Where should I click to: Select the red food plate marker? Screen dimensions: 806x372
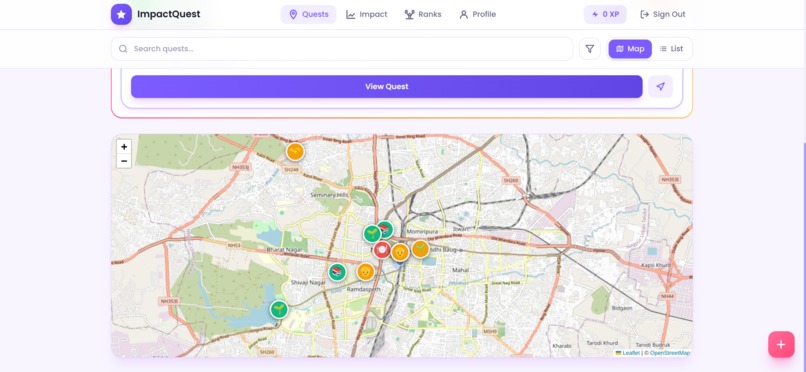(381, 250)
